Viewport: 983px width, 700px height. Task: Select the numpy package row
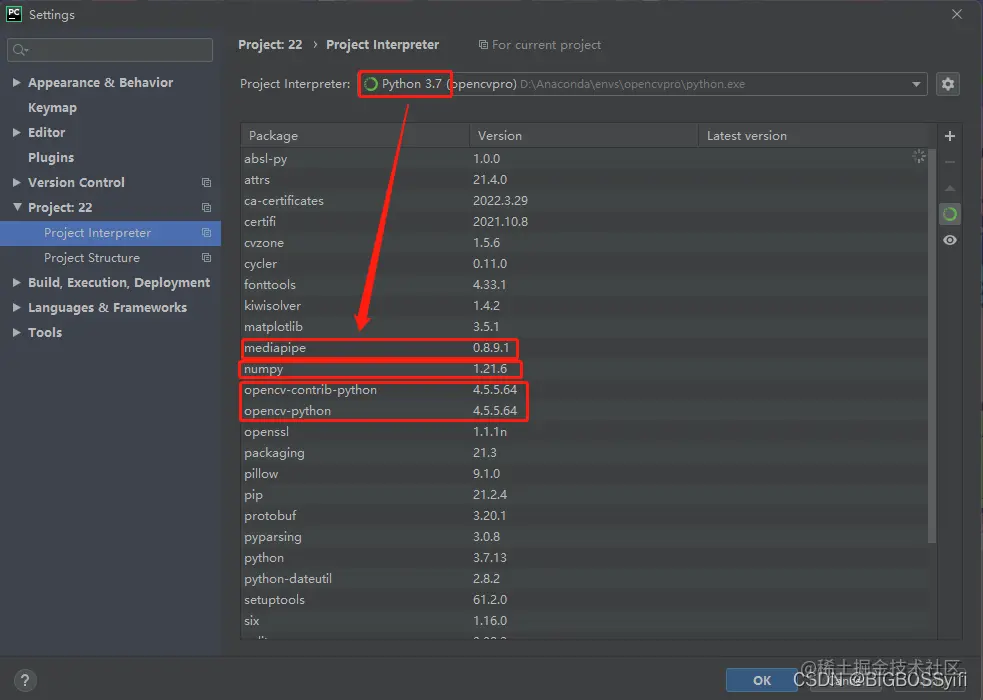click(x=584, y=369)
